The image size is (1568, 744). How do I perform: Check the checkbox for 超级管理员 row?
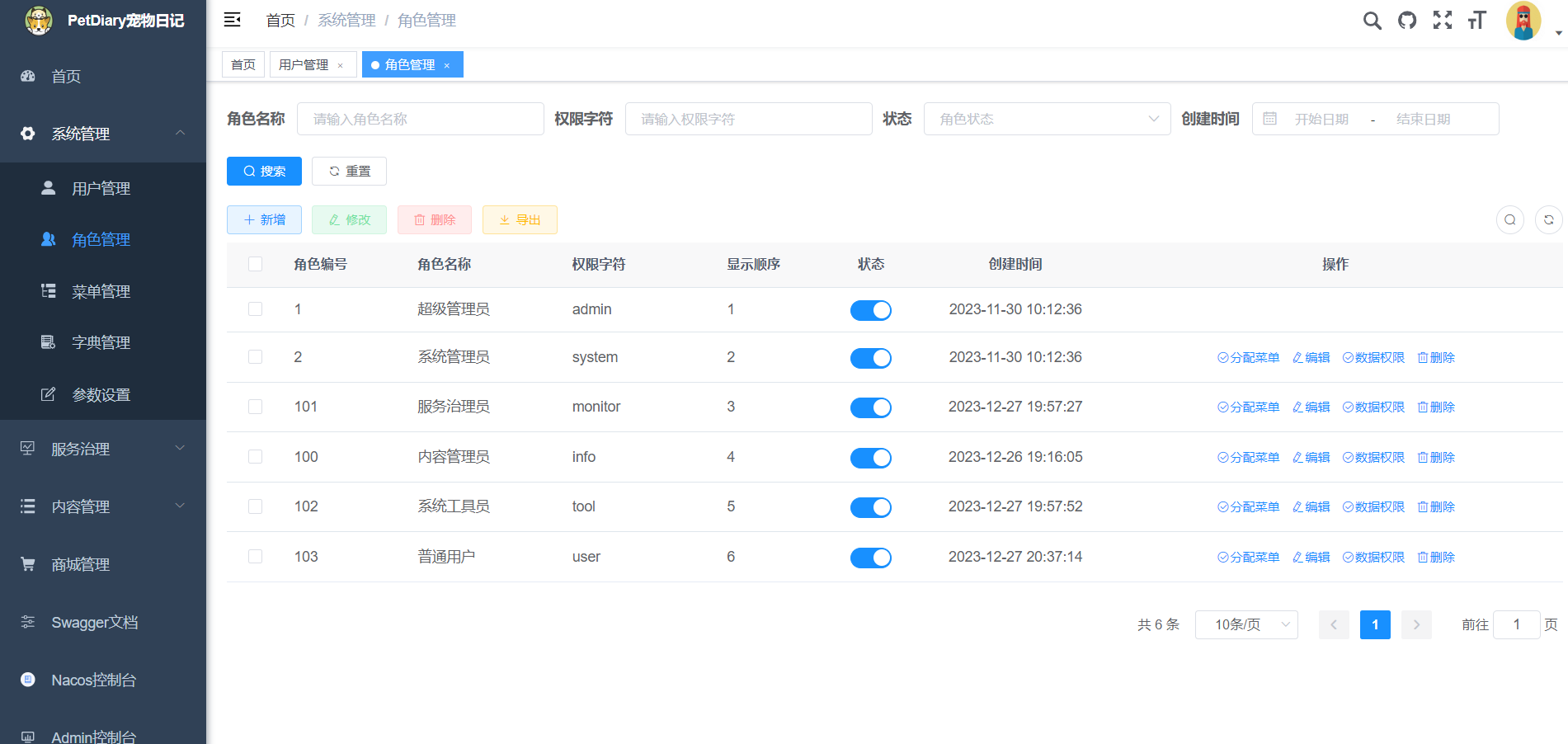256,309
